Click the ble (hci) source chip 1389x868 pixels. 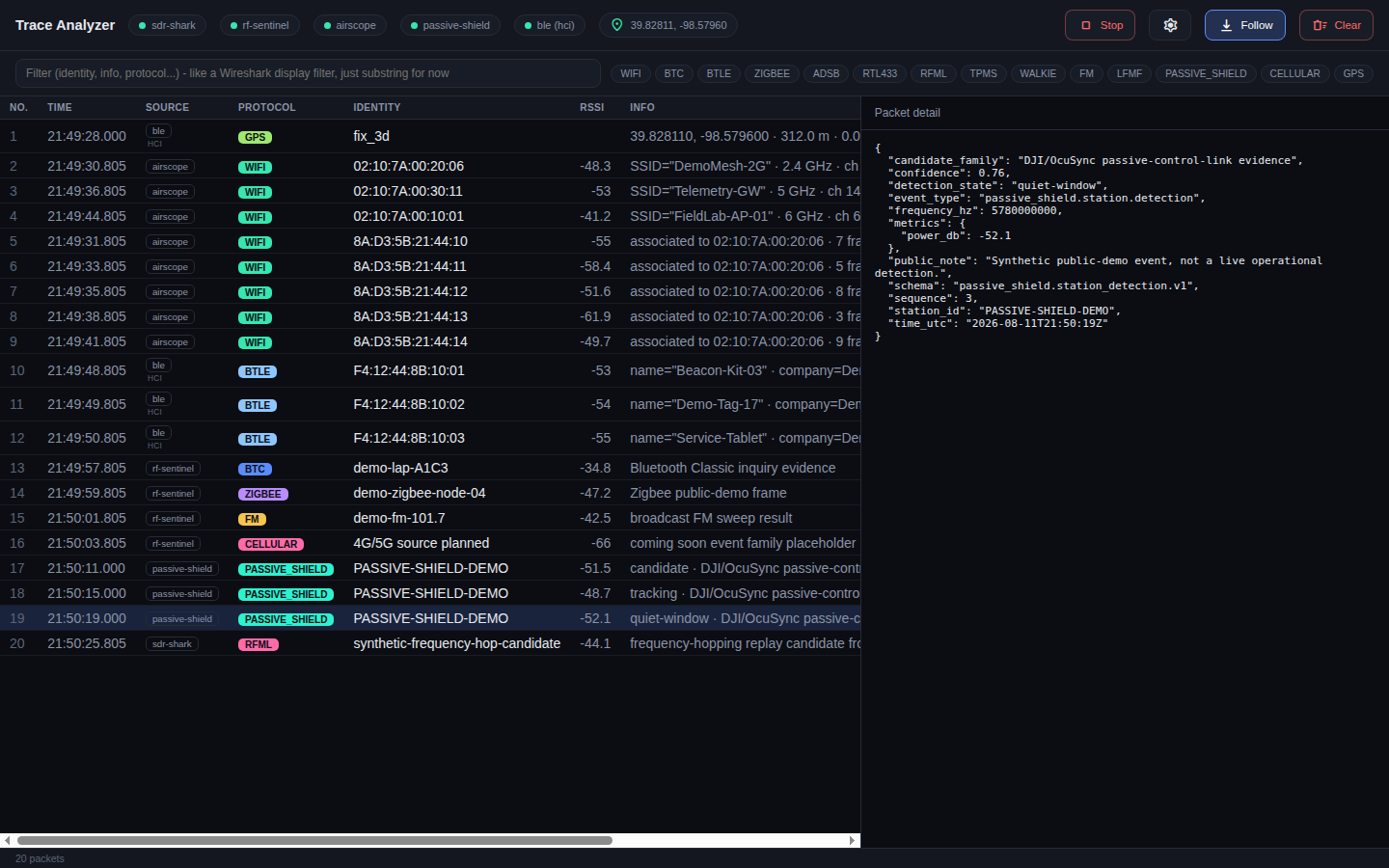point(550,25)
